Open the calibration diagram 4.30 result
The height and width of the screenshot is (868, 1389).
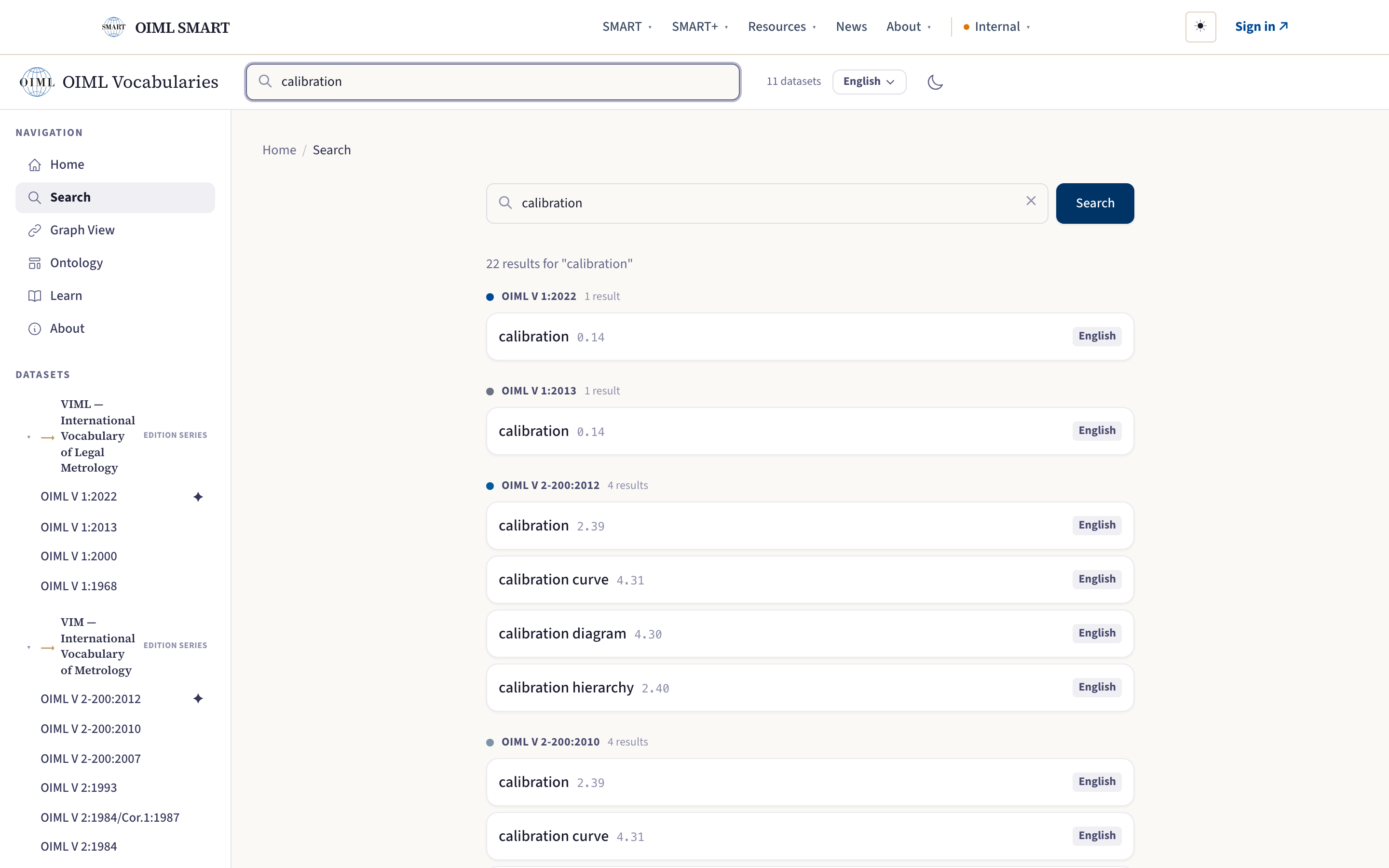pos(810,634)
